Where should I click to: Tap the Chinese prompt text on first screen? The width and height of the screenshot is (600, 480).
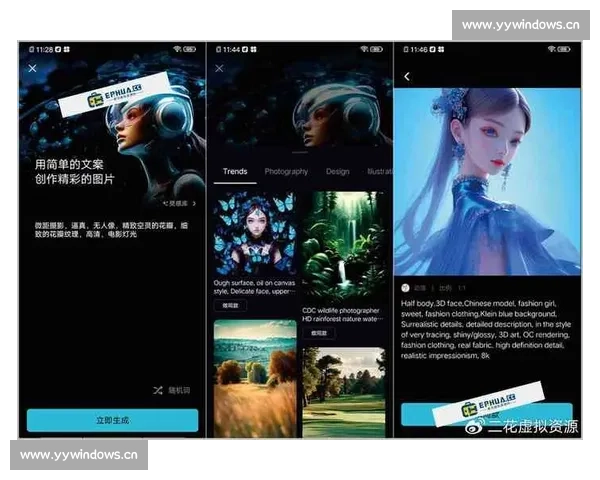[x=111, y=229]
